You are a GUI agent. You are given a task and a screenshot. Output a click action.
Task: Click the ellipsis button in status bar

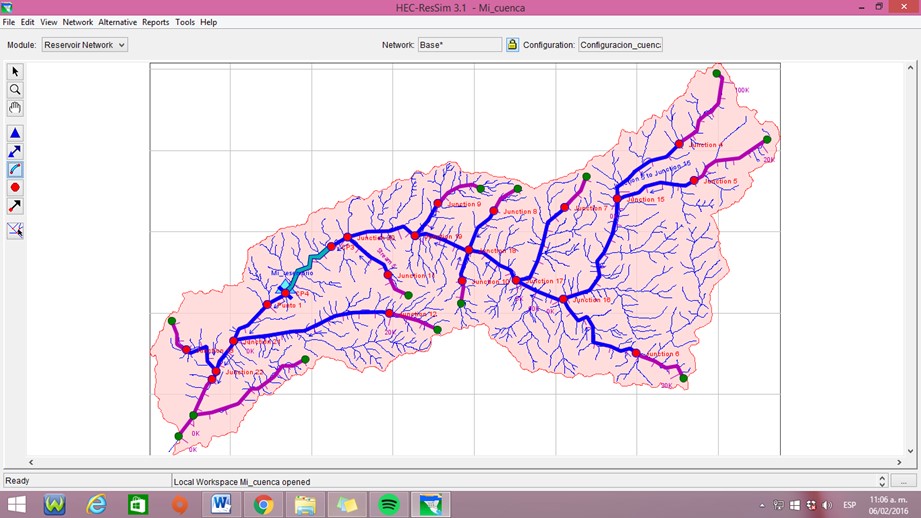903,481
